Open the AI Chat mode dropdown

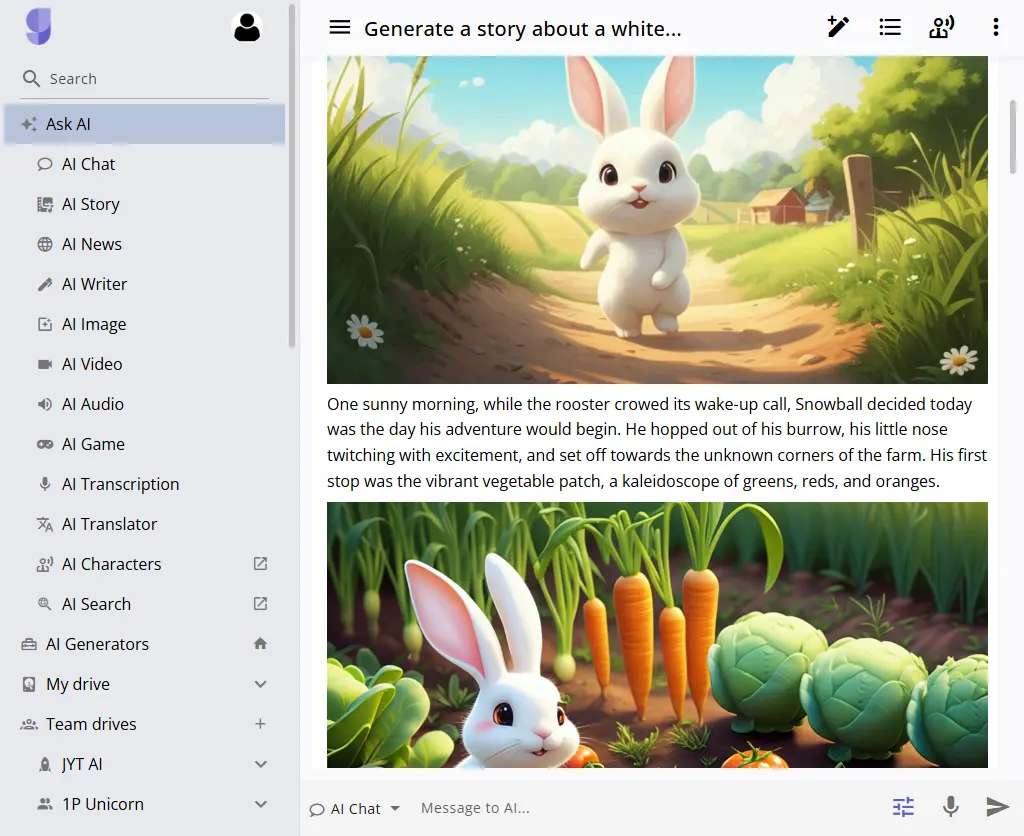[x=355, y=809]
